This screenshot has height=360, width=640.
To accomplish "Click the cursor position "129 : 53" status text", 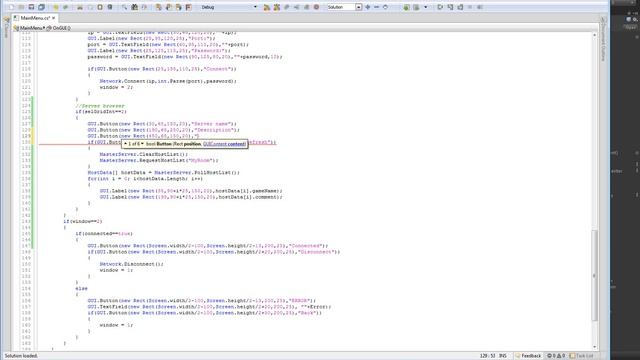I will [487, 356].
